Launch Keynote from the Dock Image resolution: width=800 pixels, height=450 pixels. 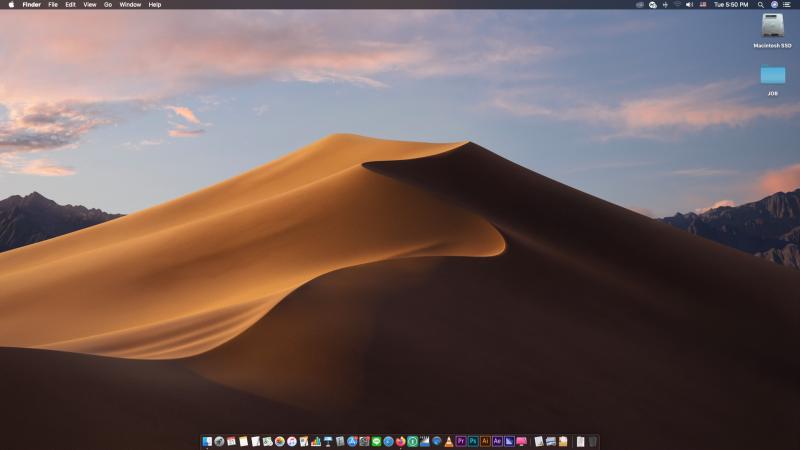[328, 441]
